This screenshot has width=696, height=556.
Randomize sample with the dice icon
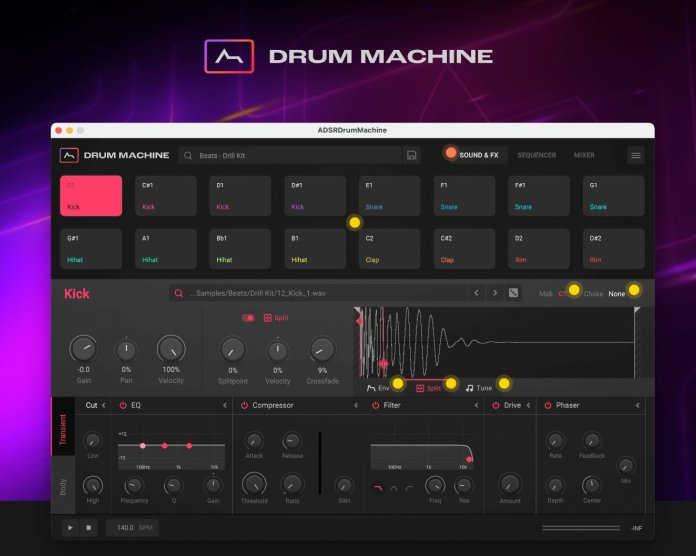(514, 293)
